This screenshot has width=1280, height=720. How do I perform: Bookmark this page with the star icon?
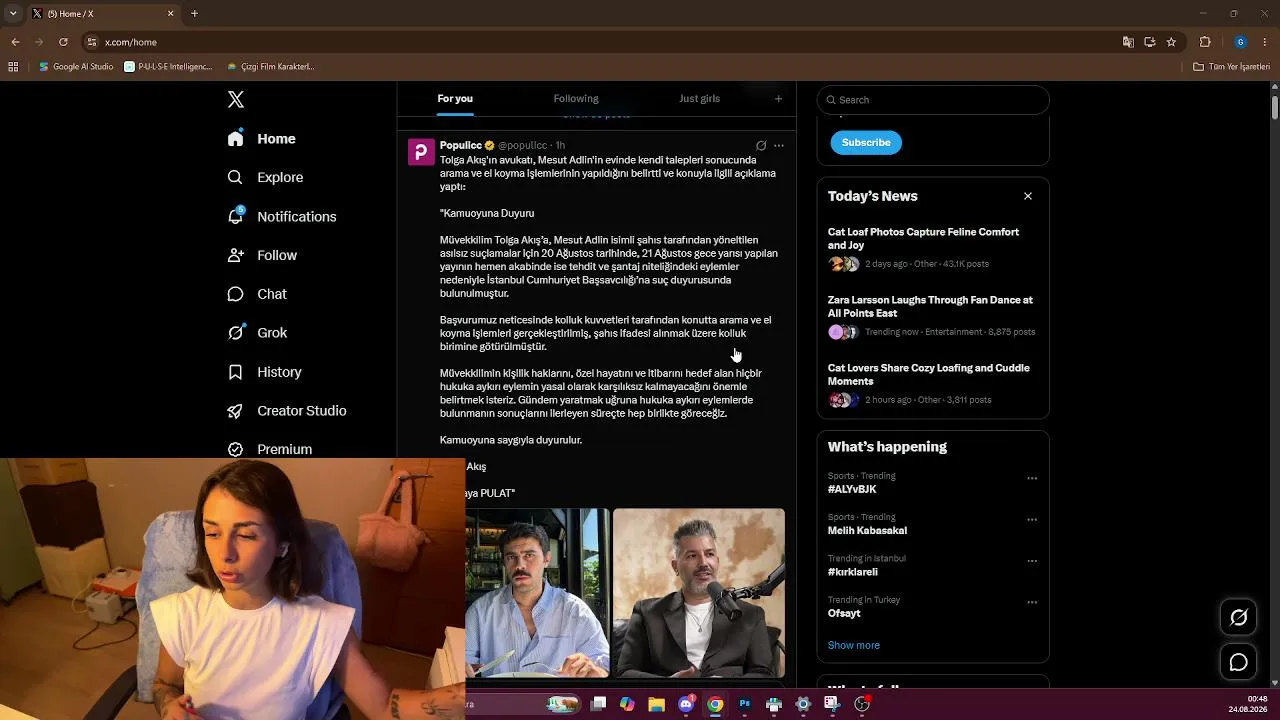coord(1171,42)
